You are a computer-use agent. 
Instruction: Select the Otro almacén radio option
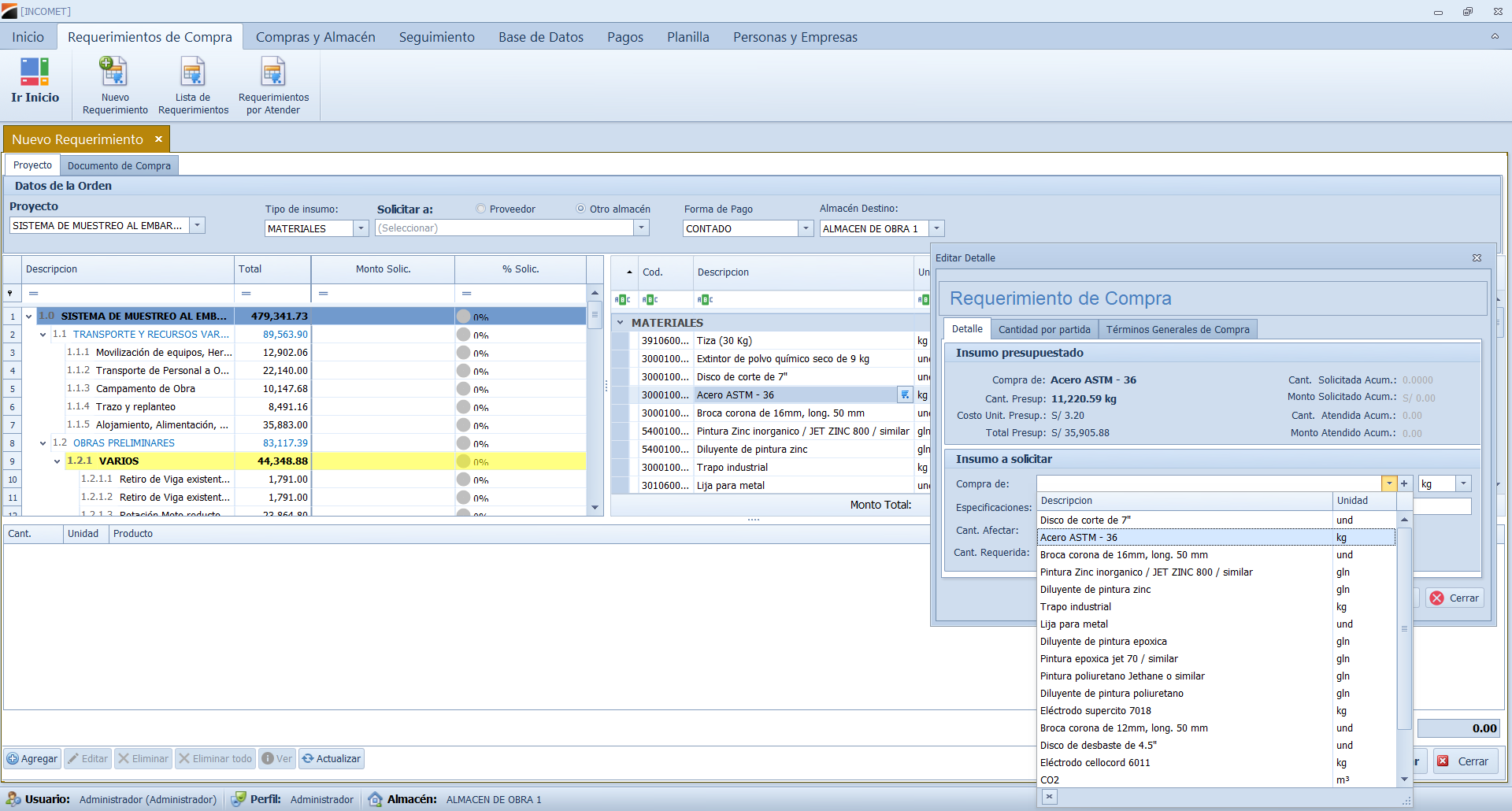(x=581, y=209)
